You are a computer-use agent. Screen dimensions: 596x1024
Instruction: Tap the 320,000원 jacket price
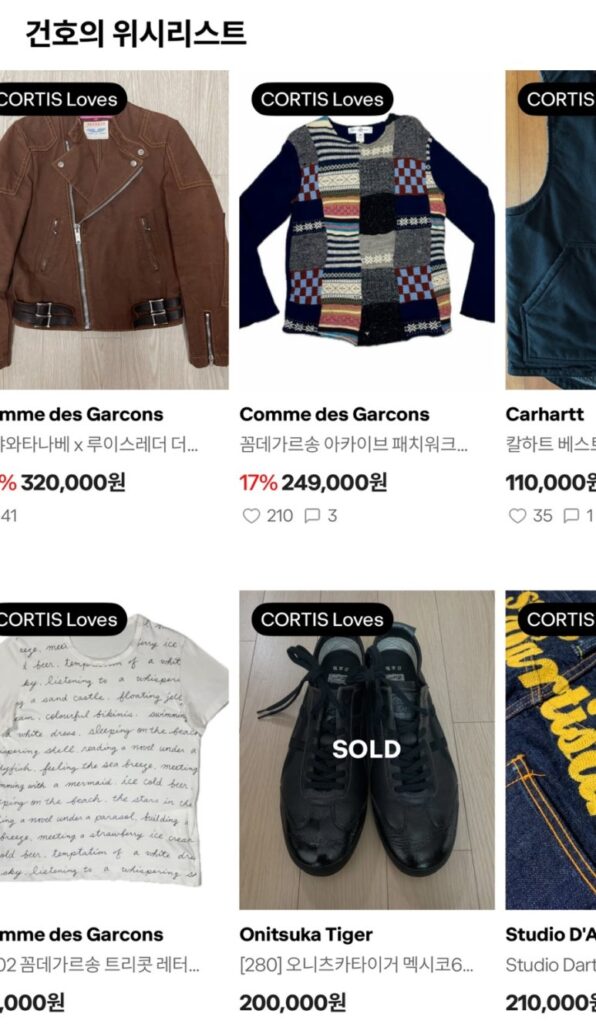(x=72, y=483)
